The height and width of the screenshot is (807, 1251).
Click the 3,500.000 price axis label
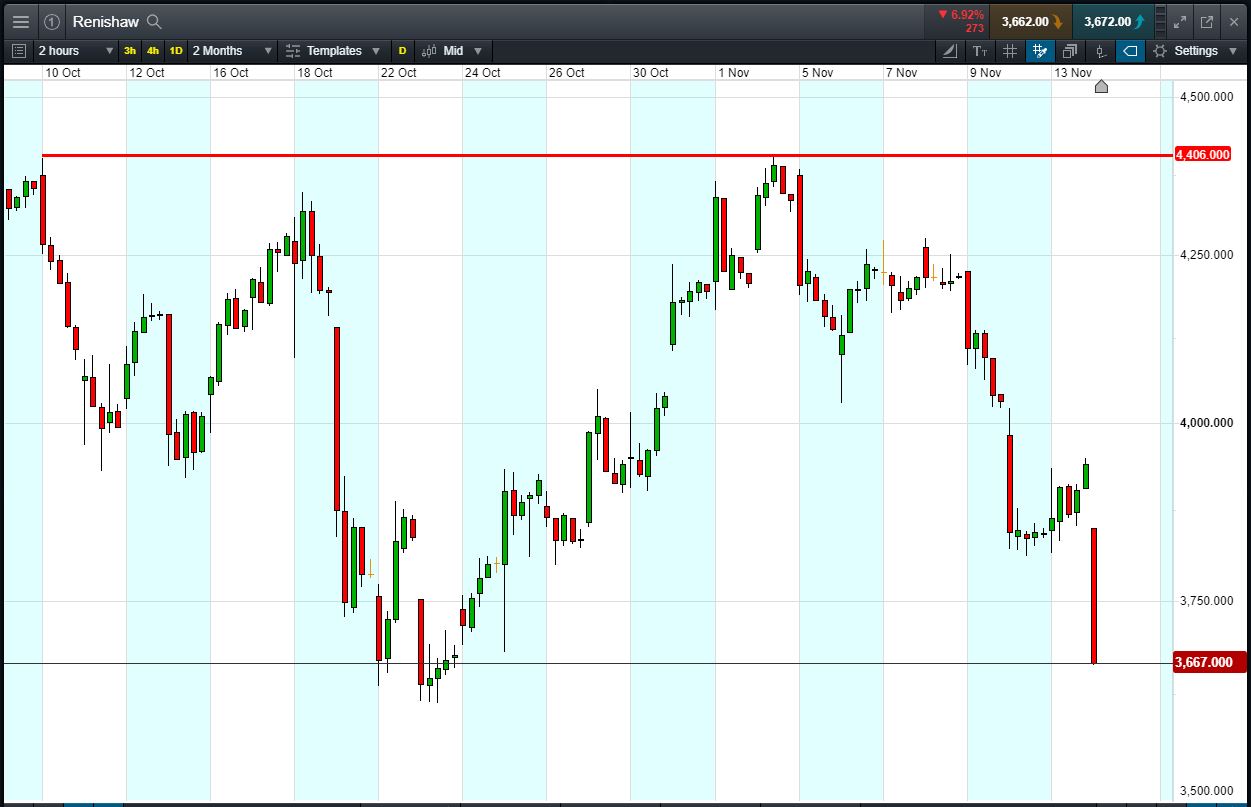(x=1206, y=791)
